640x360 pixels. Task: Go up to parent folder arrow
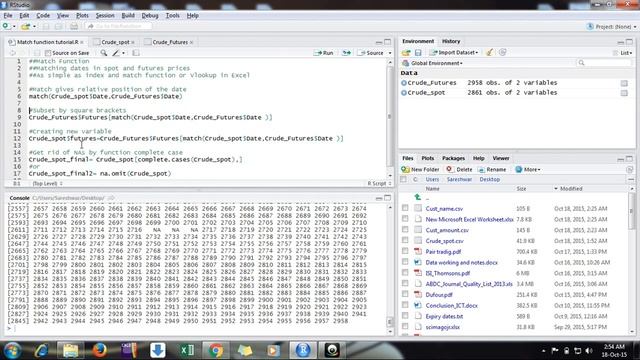pos(418,197)
